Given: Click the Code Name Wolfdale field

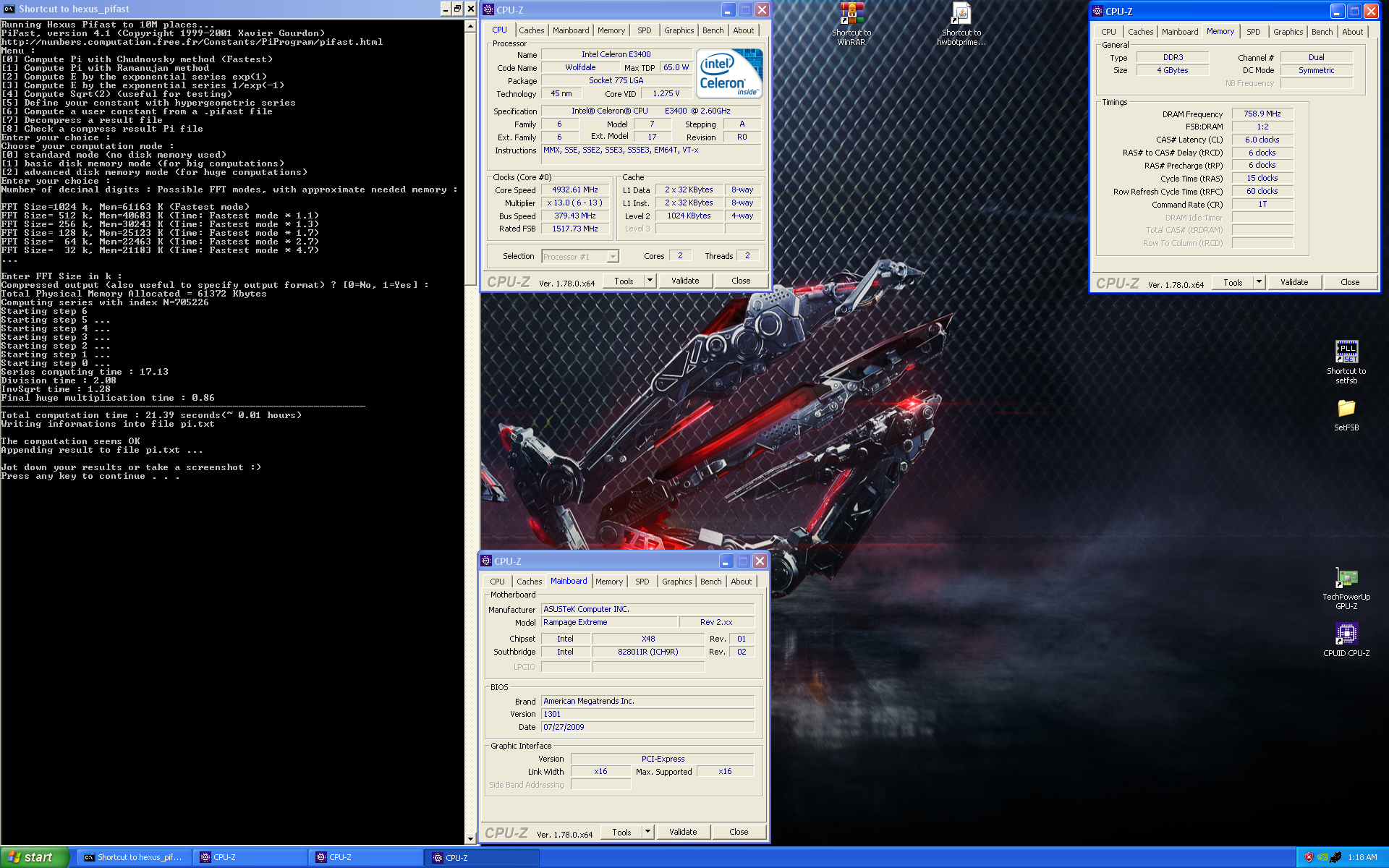Looking at the screenshot, I should point(581,67).
